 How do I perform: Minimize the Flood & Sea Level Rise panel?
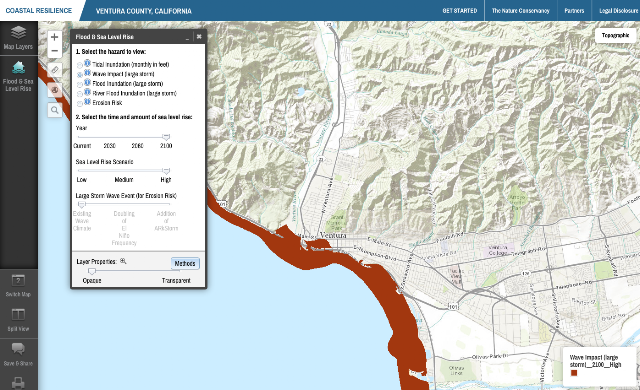[x=187, y=37]
